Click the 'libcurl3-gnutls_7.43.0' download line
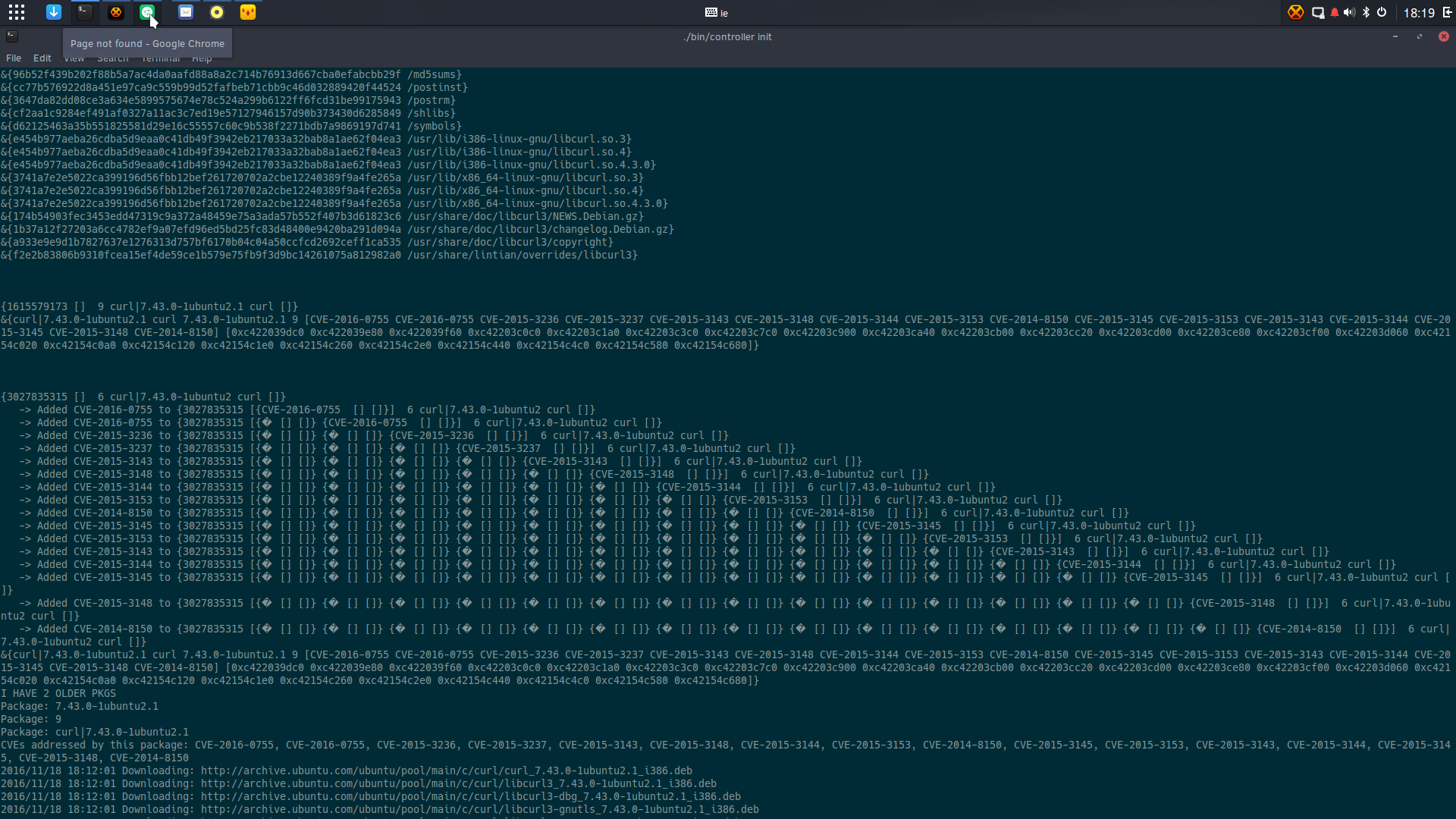The height and width of the screenshot is (819, 1456). coord(380,809)
